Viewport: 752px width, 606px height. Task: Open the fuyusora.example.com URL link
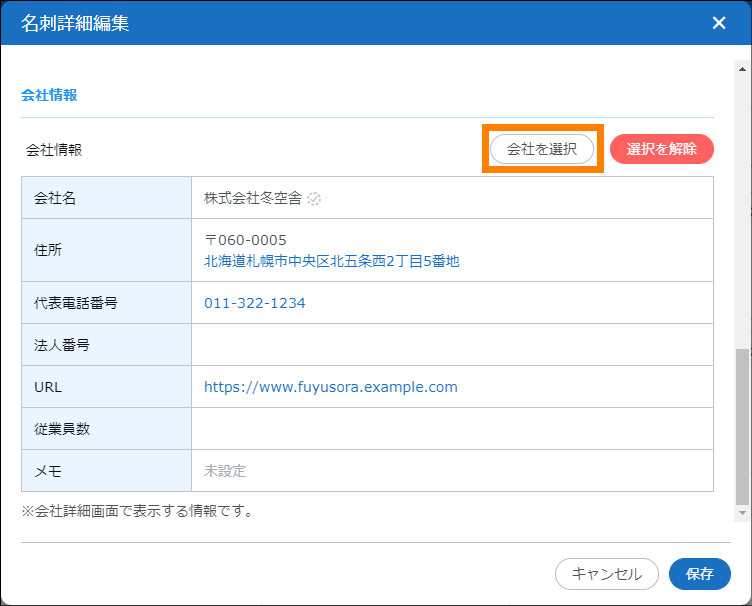pos(330,387)
